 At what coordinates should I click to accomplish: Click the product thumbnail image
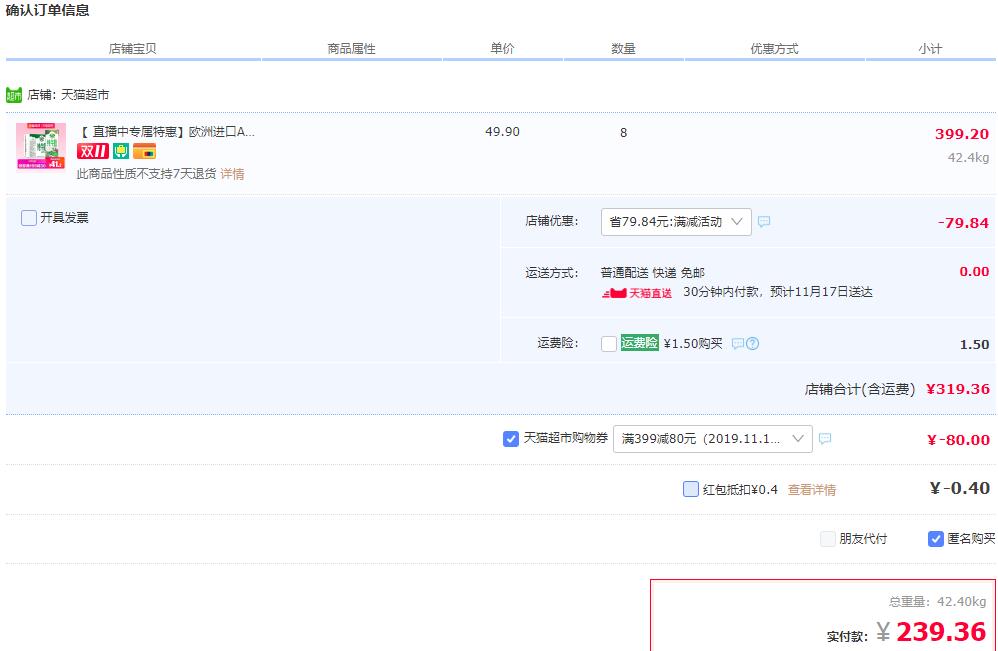point(41,147)
